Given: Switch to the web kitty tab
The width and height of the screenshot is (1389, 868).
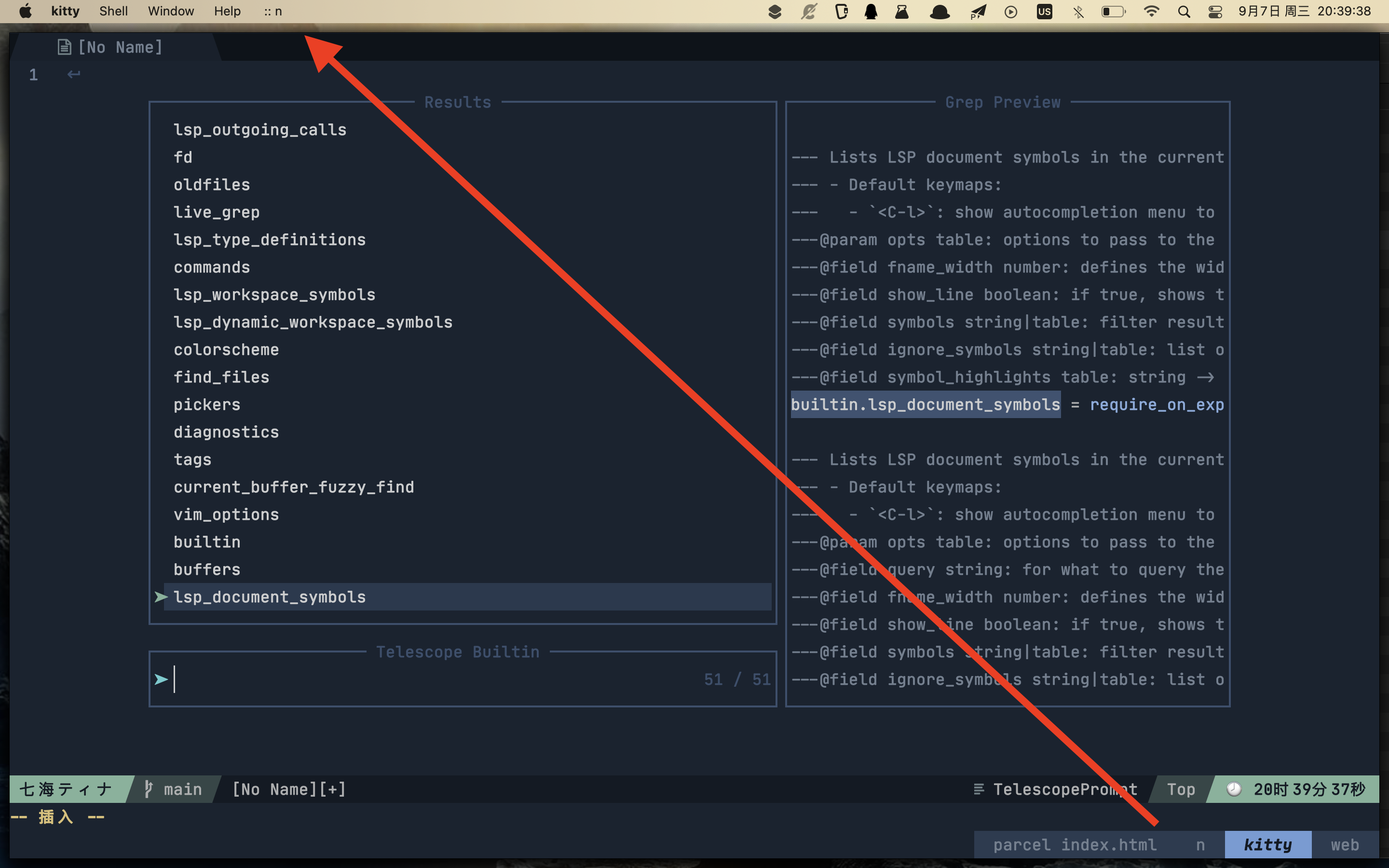Looking at the screenshot, I should [1345, 845].
